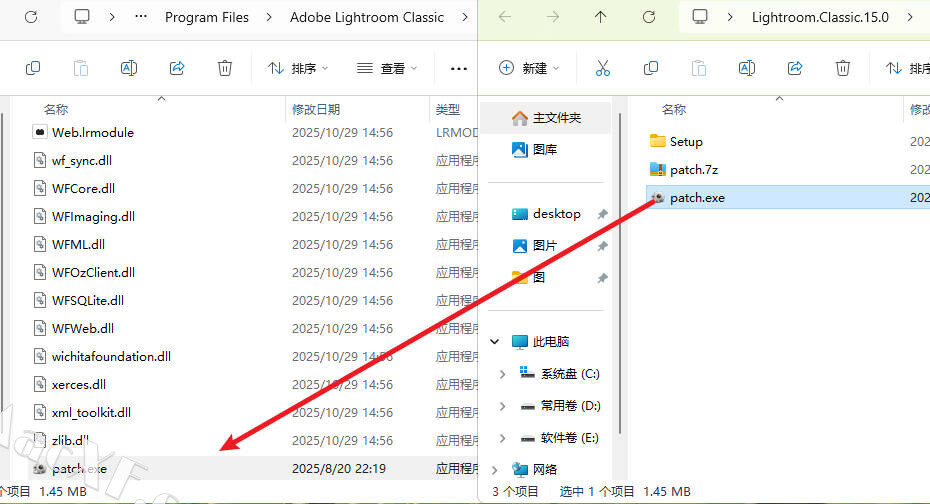Image resolution: width=930 pixels, height=504 pixels.
Task: Click share icon in the Lightroom.Classic.15.0 window toolbar
Action: 795,68
